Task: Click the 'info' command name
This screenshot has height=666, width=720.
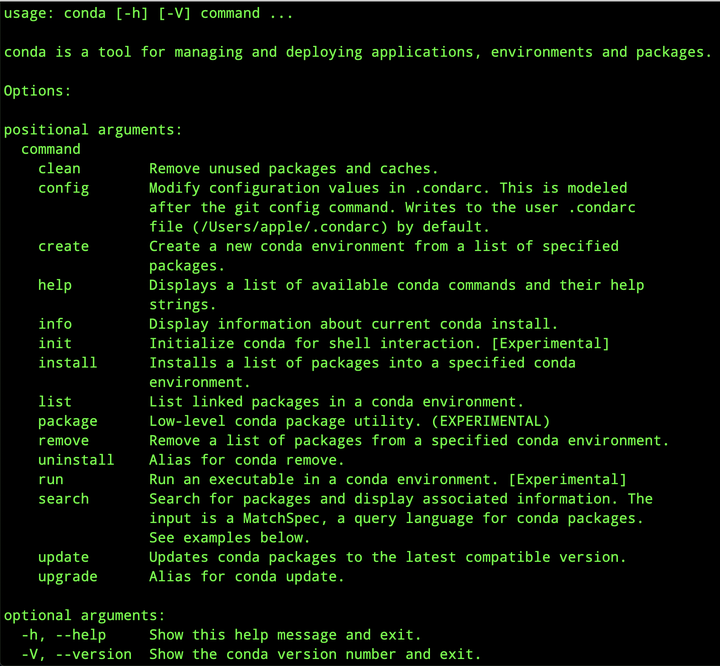Action: click(x=55, y=324)
